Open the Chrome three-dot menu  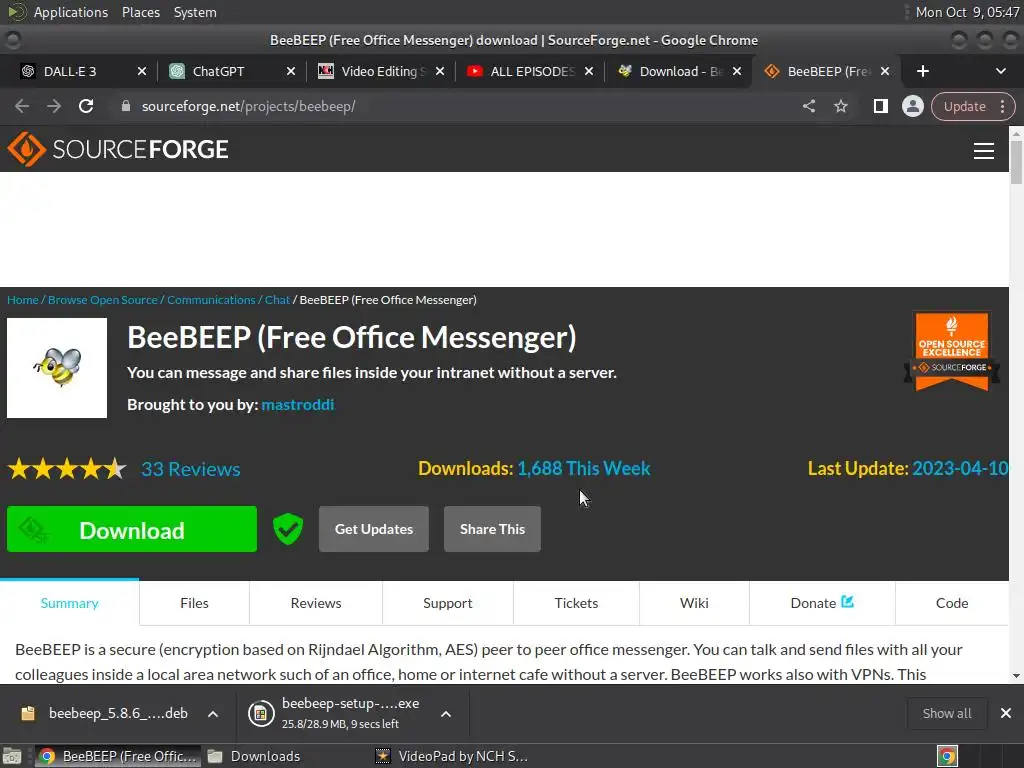pyautogui.click(x=1002, y=106)
